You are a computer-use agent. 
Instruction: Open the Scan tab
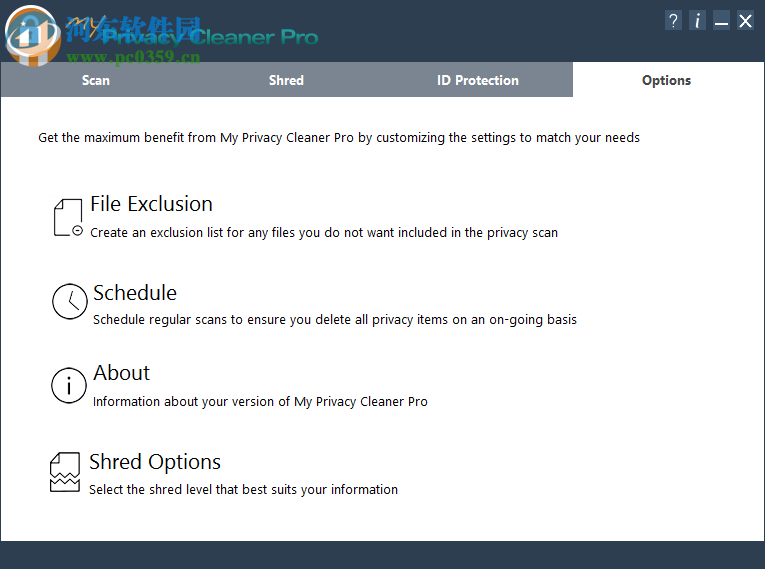96,80
